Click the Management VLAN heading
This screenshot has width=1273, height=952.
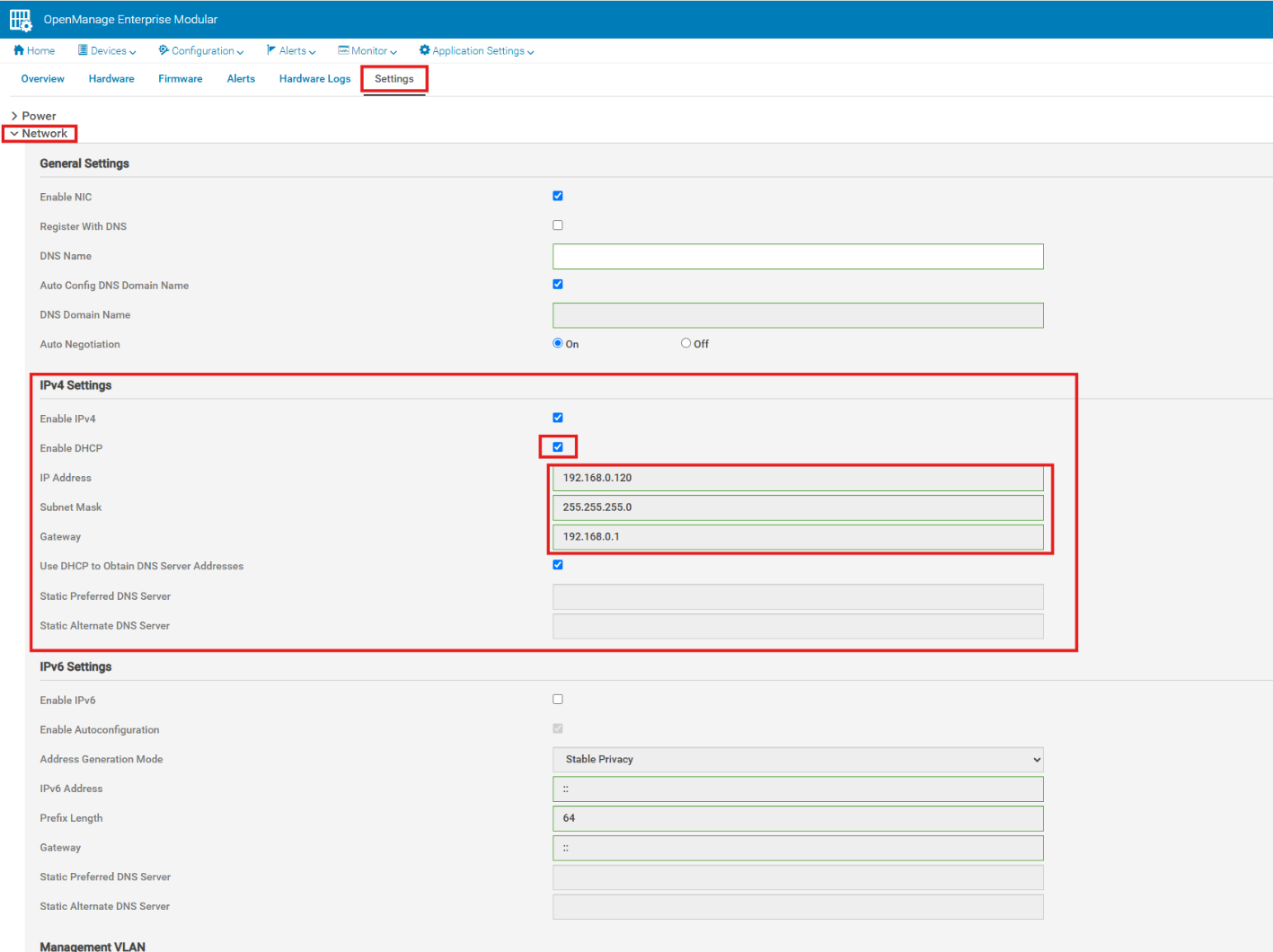tap(93, 946)
